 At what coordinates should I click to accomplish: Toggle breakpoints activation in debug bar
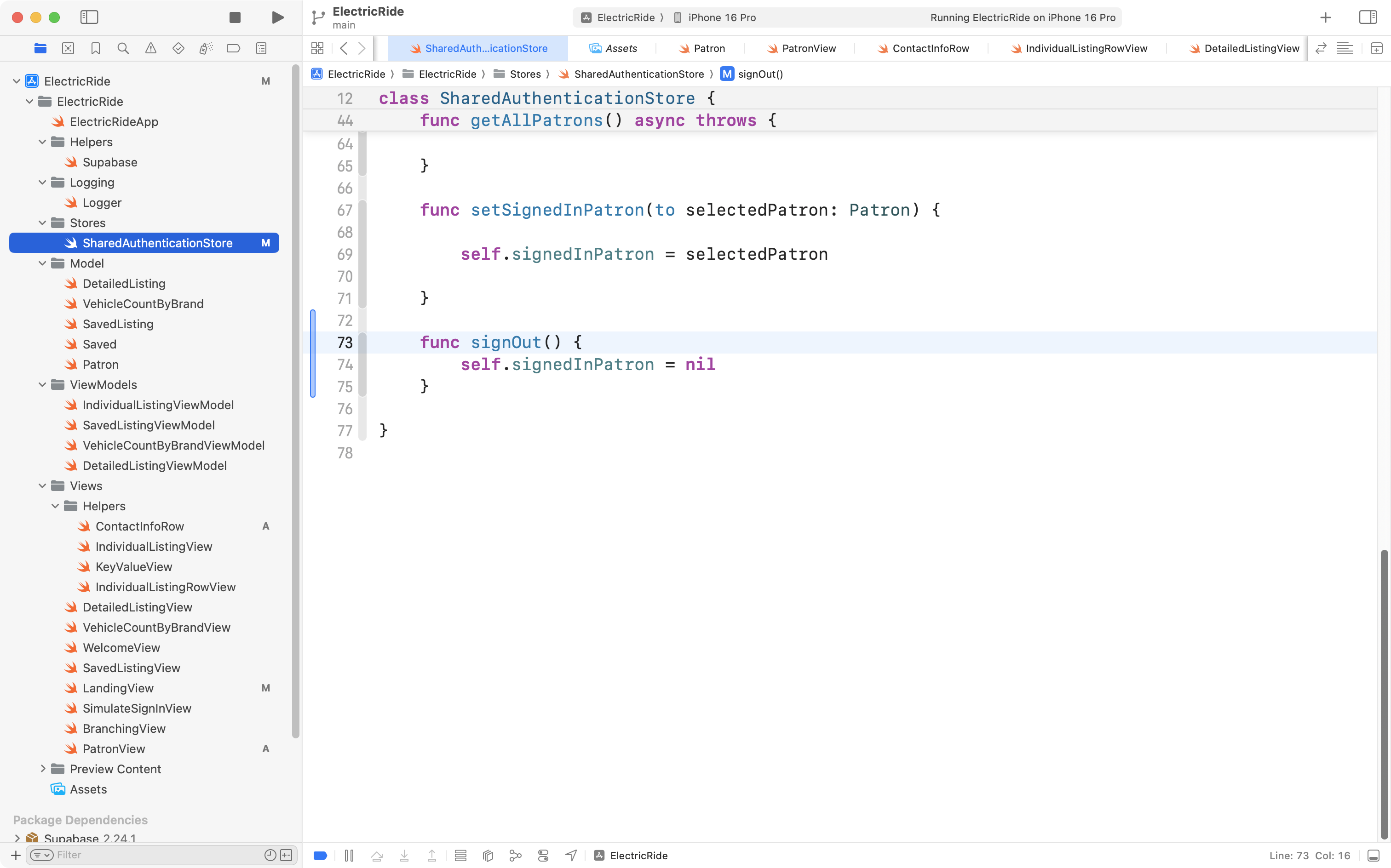(x=321, y=856)
